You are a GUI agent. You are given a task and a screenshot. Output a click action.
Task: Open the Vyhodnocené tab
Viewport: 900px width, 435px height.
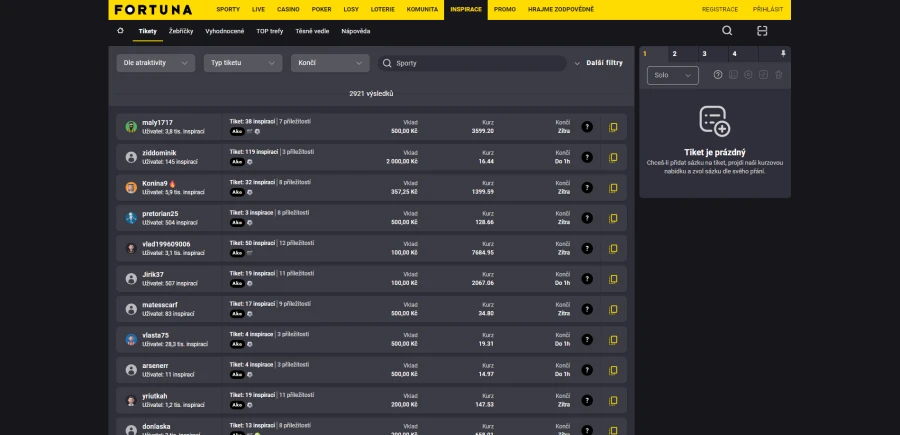(x=224, y=31)
